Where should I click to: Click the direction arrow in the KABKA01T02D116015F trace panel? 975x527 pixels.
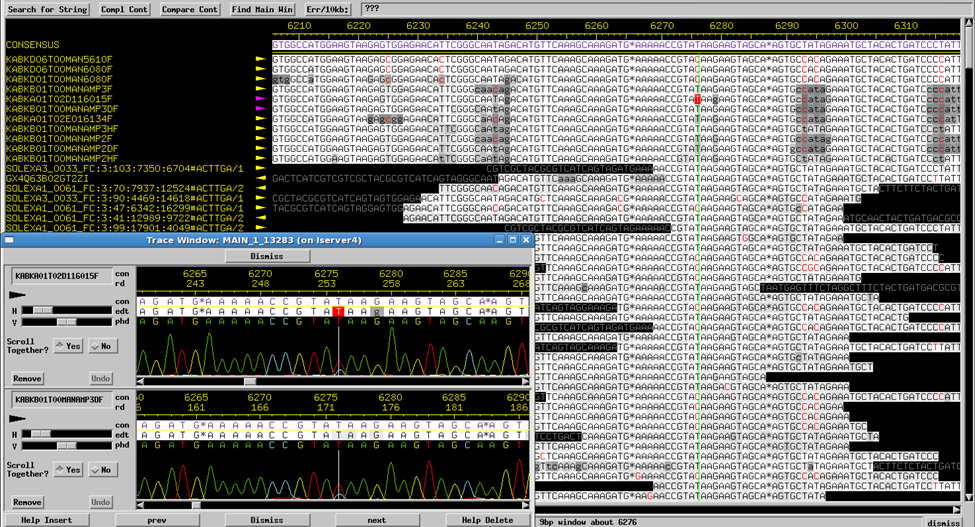tap(19, 296)
